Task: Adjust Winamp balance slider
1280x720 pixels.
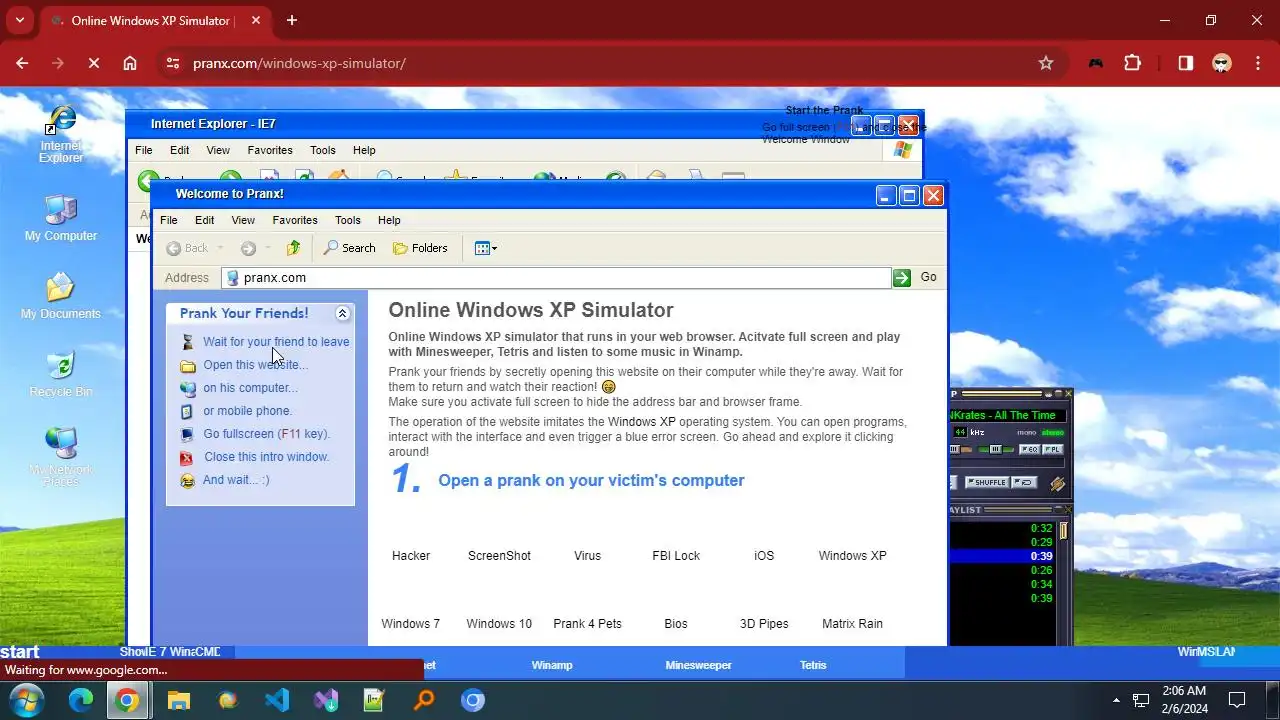Action: coord(996,449)
